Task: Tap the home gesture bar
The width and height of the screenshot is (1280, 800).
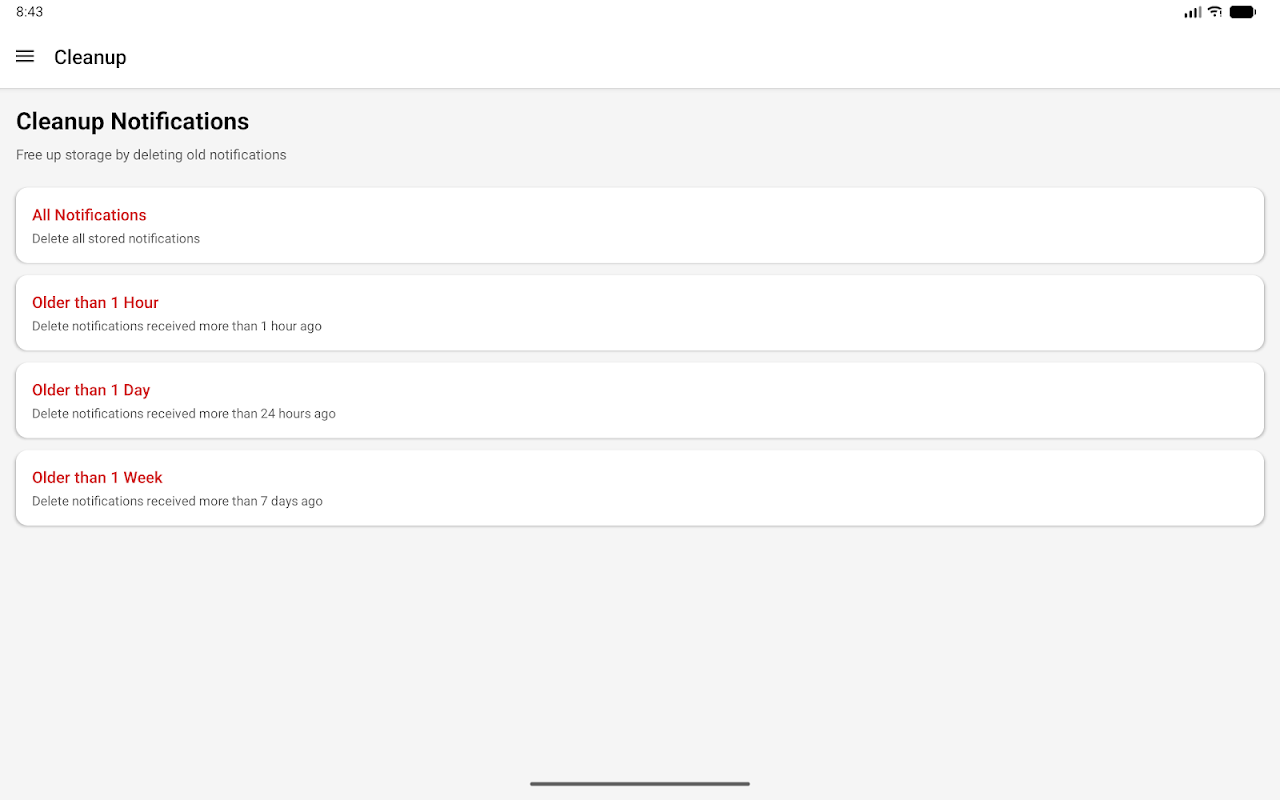Action: (x=640, y=784)
